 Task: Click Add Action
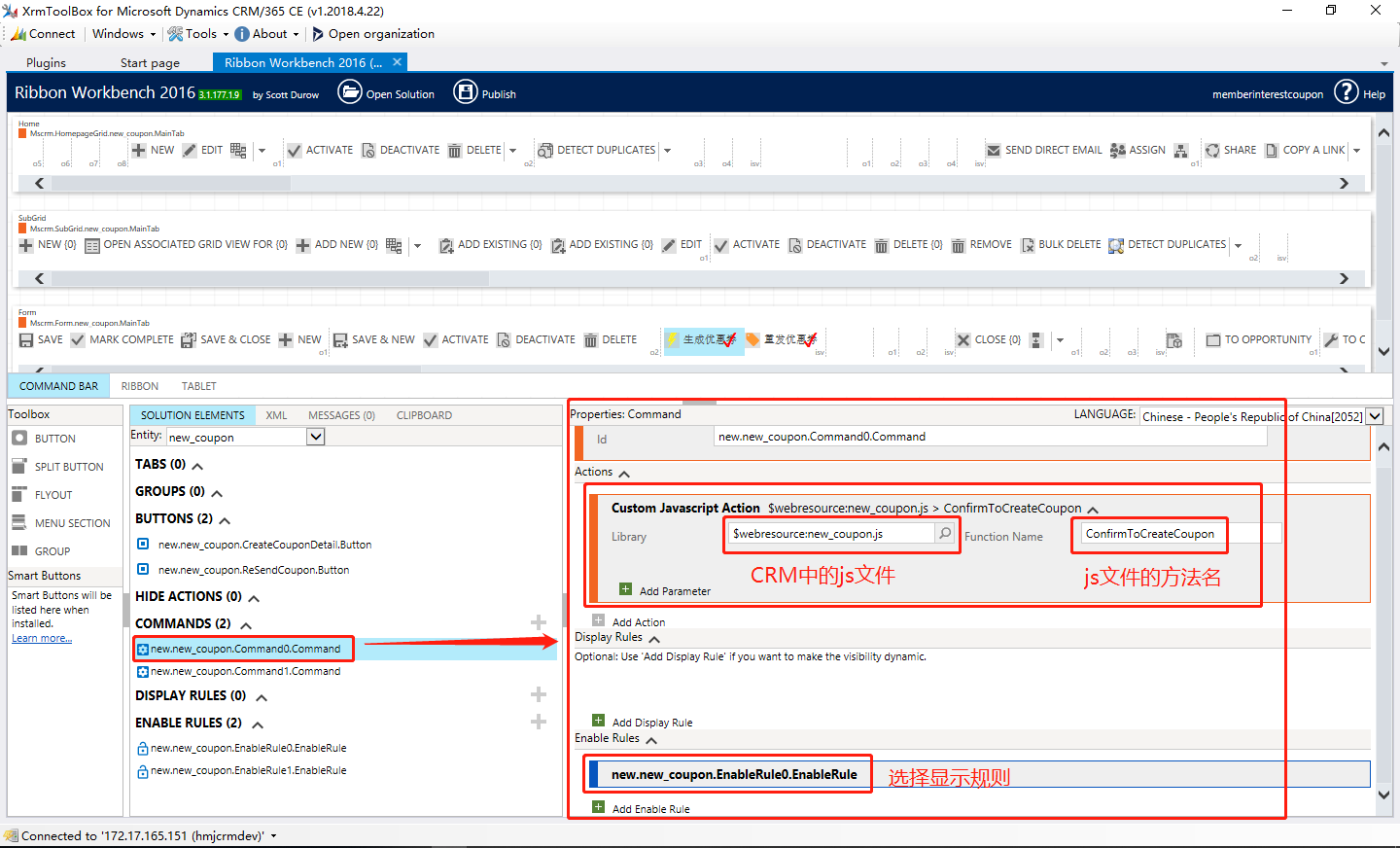629,621
